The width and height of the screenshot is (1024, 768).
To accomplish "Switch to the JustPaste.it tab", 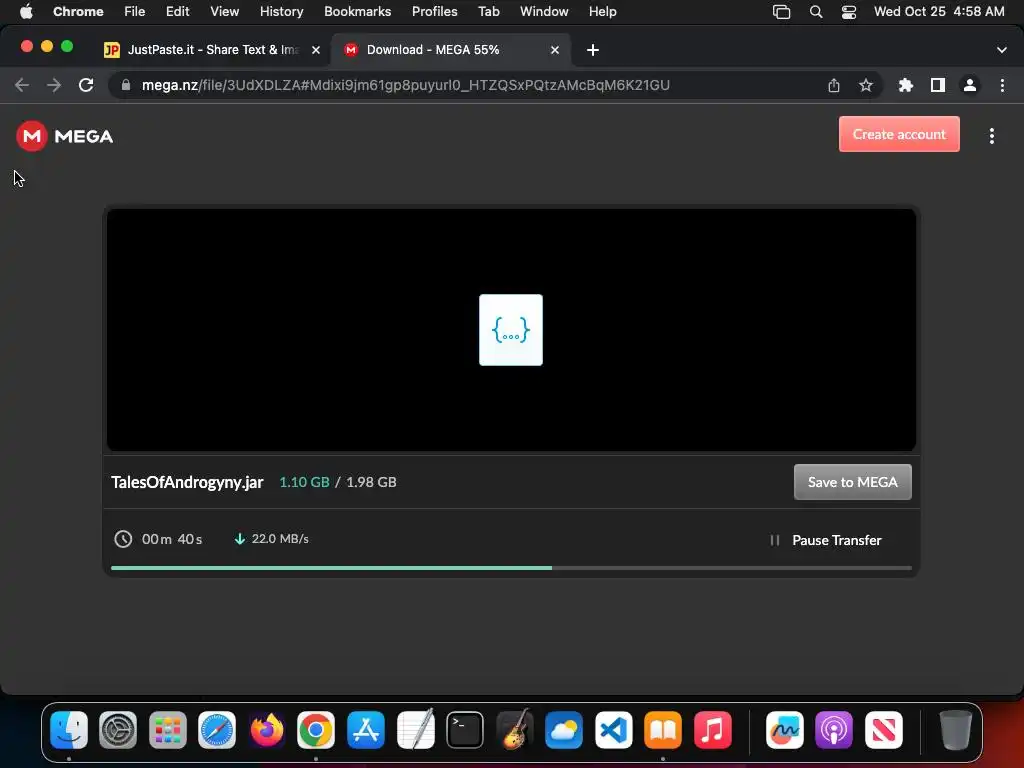I will tap(211, 50).
